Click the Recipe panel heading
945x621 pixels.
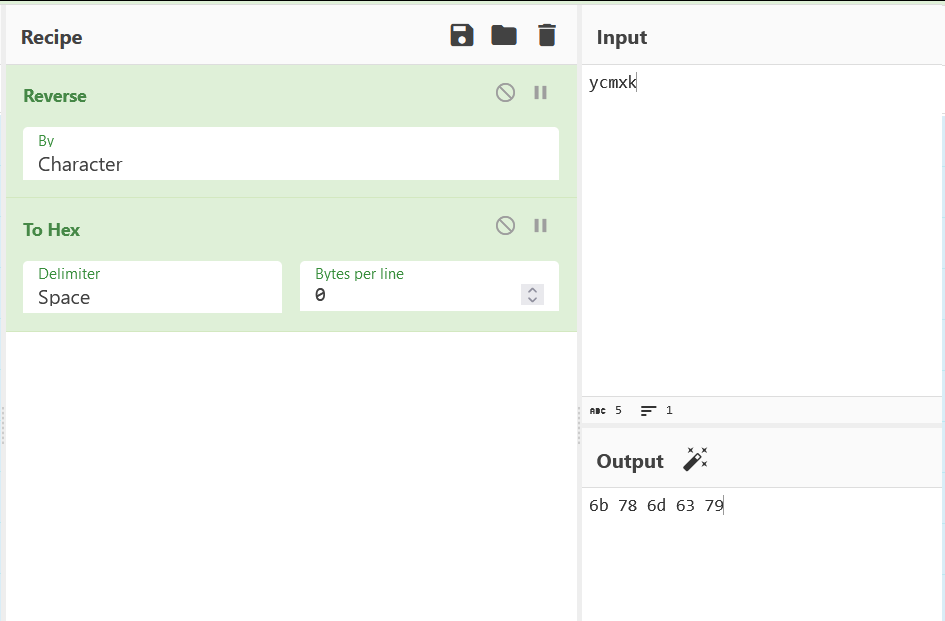(52, 37)
